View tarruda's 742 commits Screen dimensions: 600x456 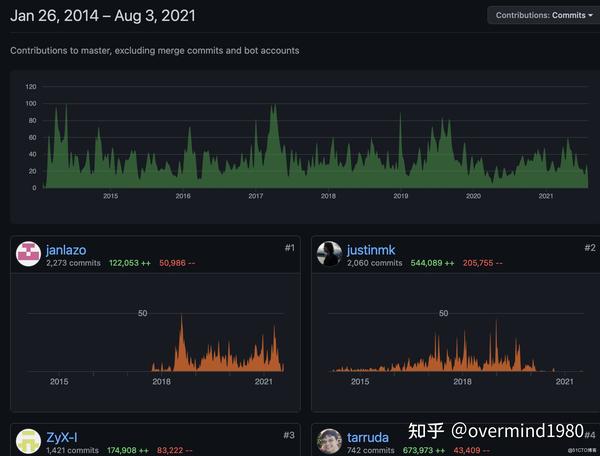370,451
